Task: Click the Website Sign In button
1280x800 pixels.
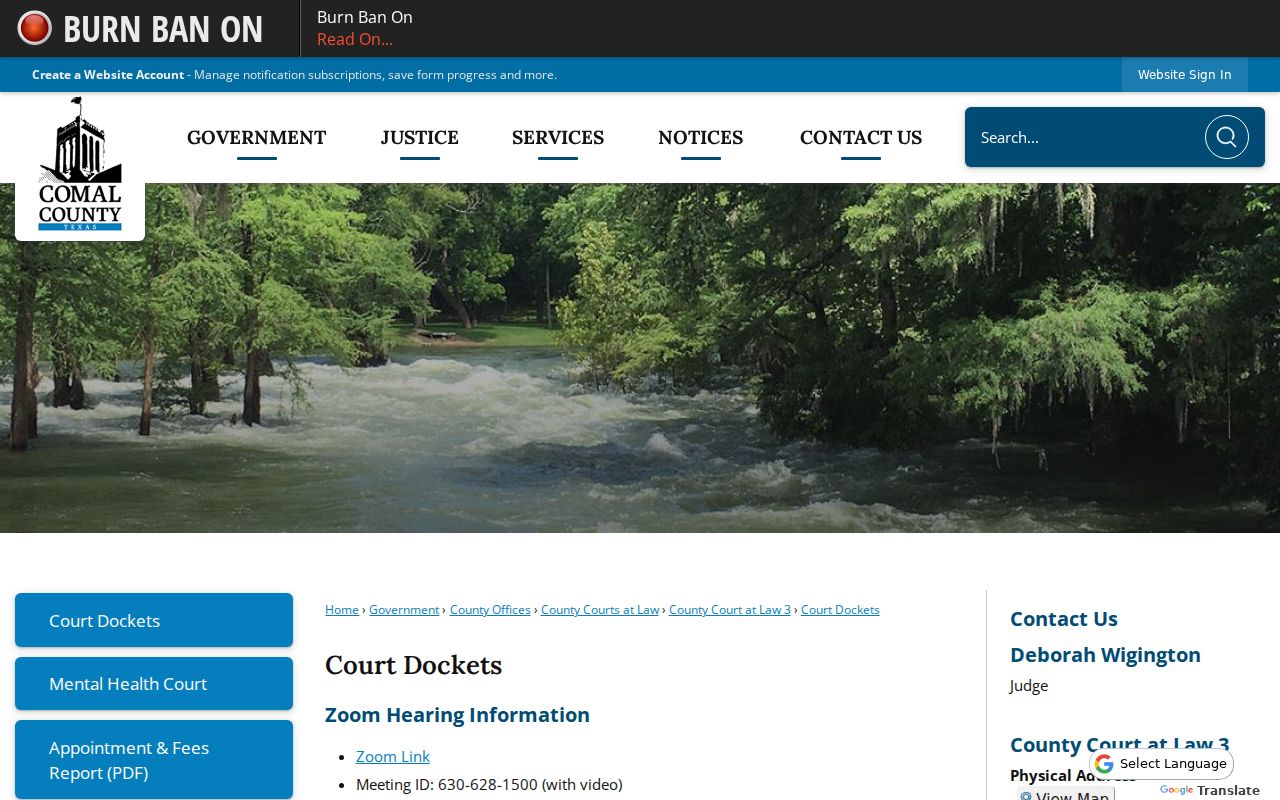Action: click(1185, 75)
